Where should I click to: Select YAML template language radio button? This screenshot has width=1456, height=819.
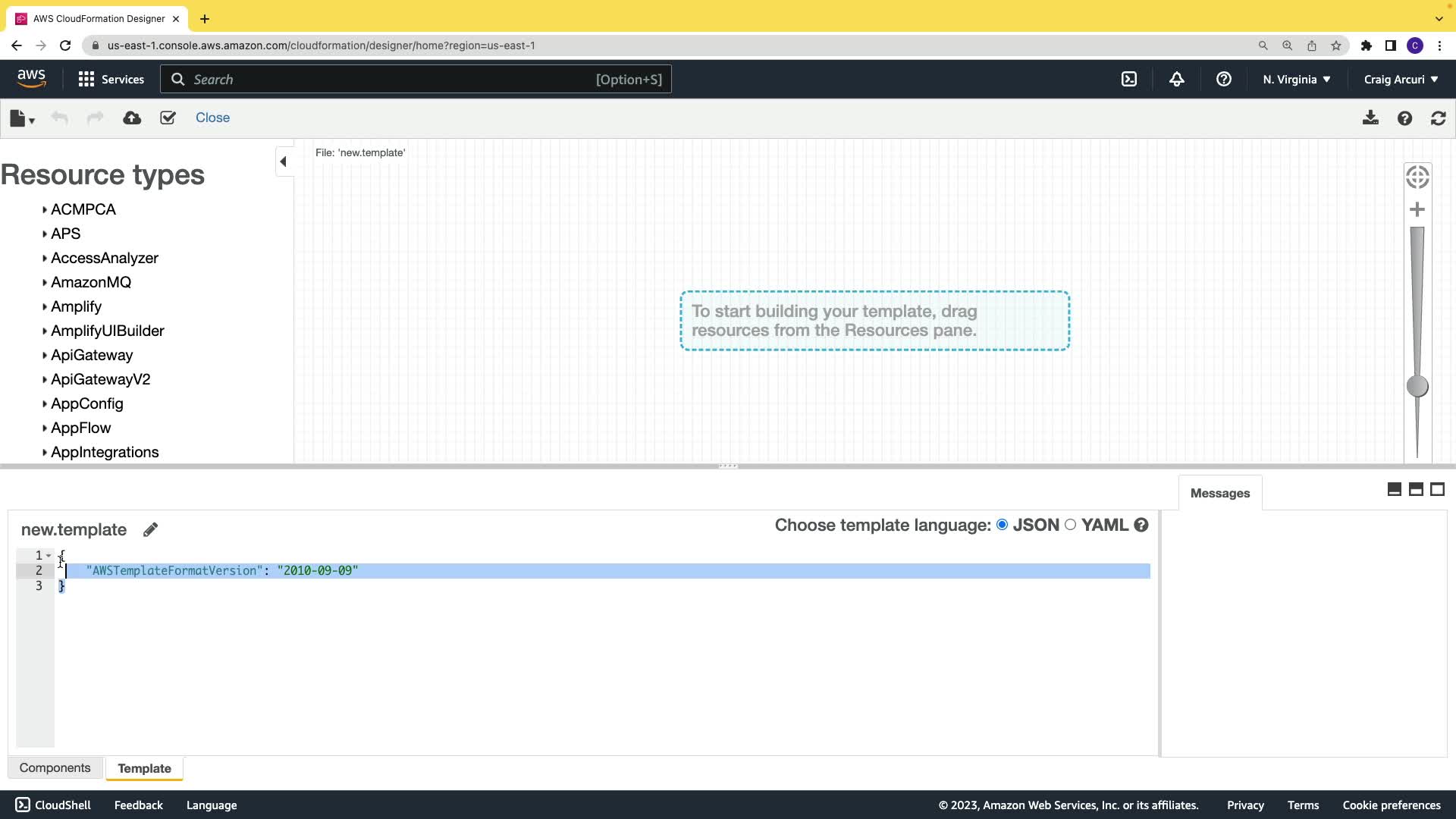[x=1070, y=525]
